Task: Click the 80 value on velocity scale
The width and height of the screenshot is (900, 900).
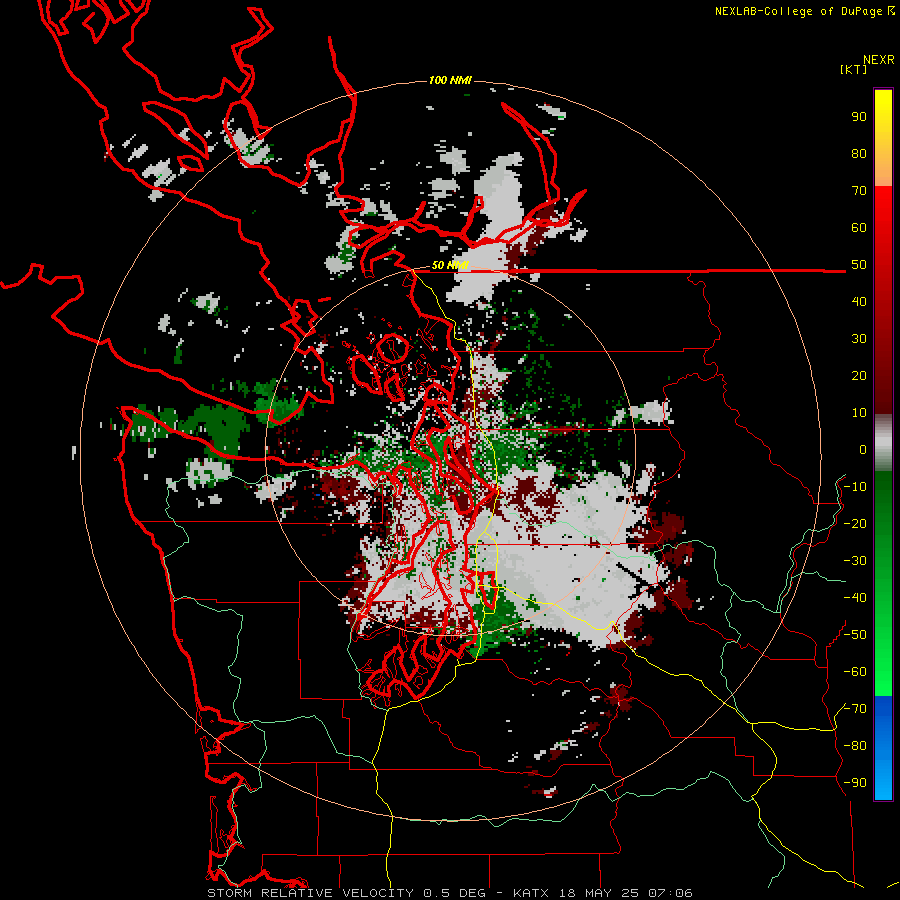Action: pyautogui.click(x=859, y=154)
